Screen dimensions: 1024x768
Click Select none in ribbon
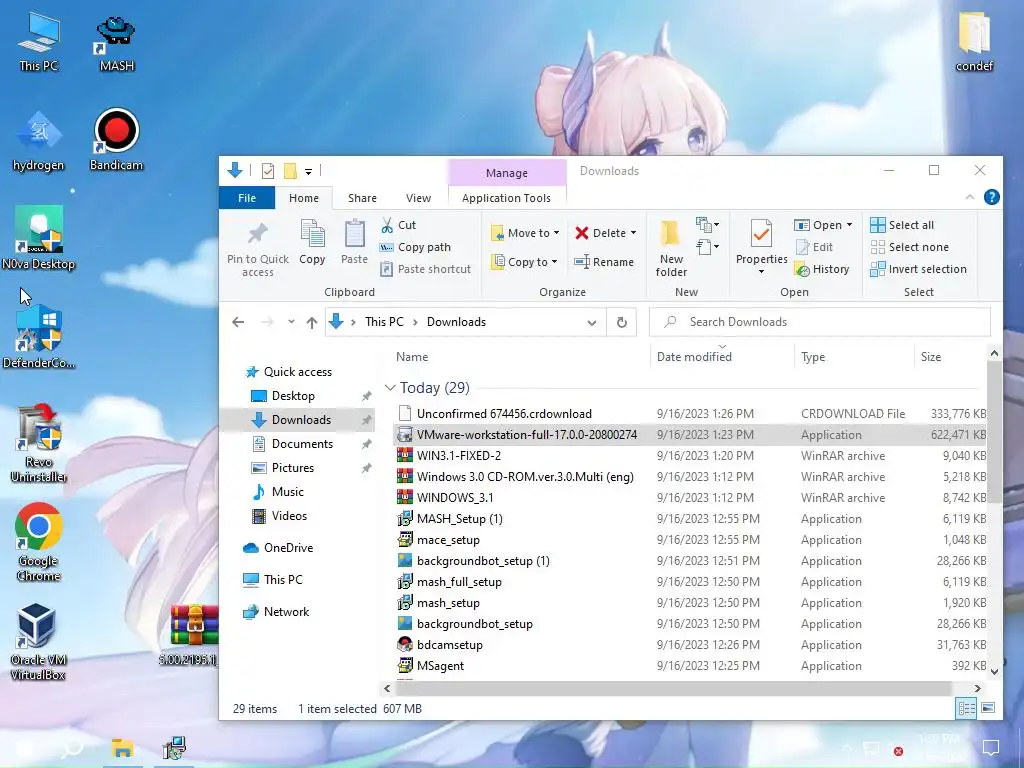tap(910, 248)
